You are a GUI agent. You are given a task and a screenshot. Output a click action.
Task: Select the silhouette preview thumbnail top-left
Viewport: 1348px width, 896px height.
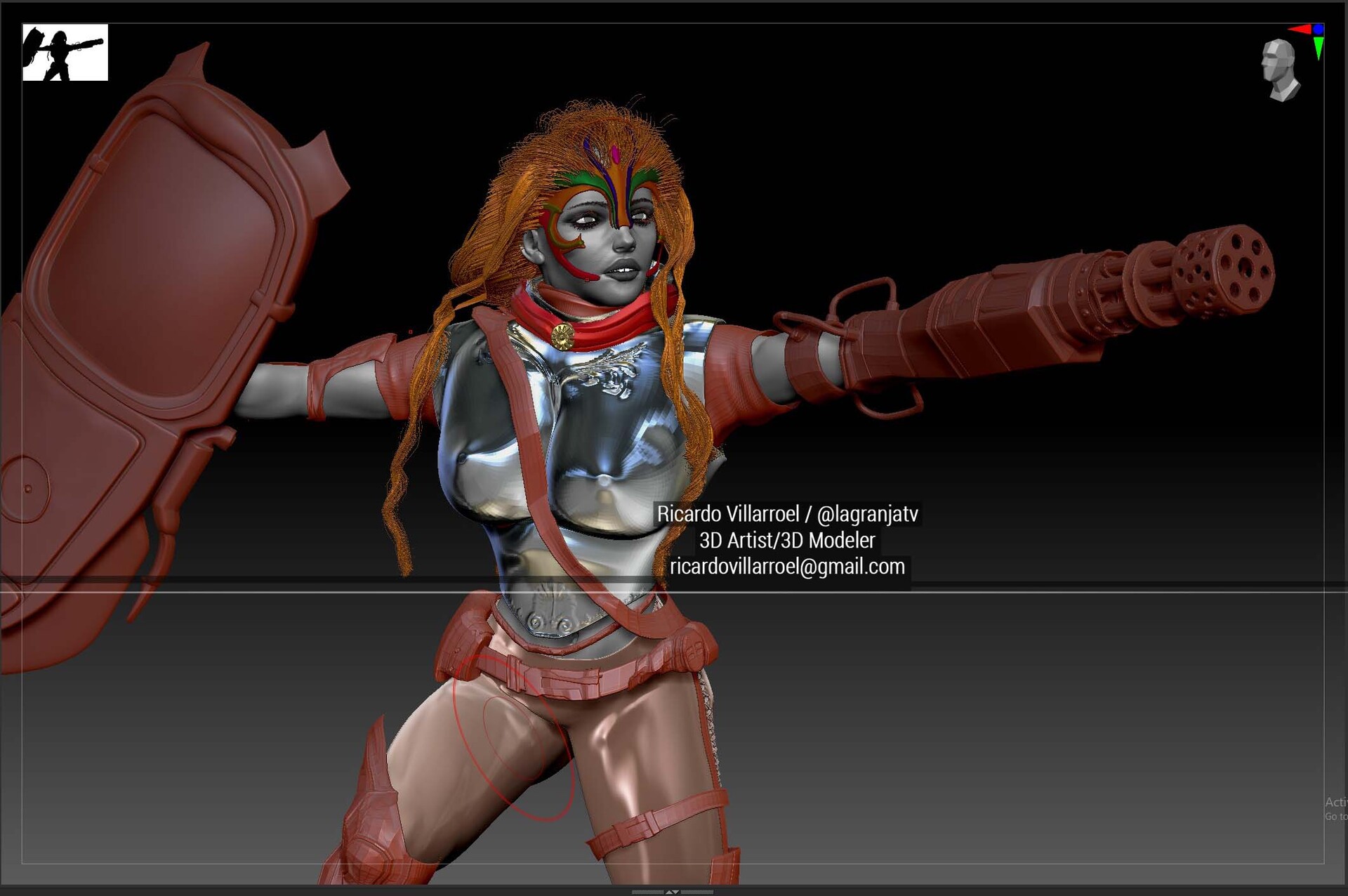point(67,53)
